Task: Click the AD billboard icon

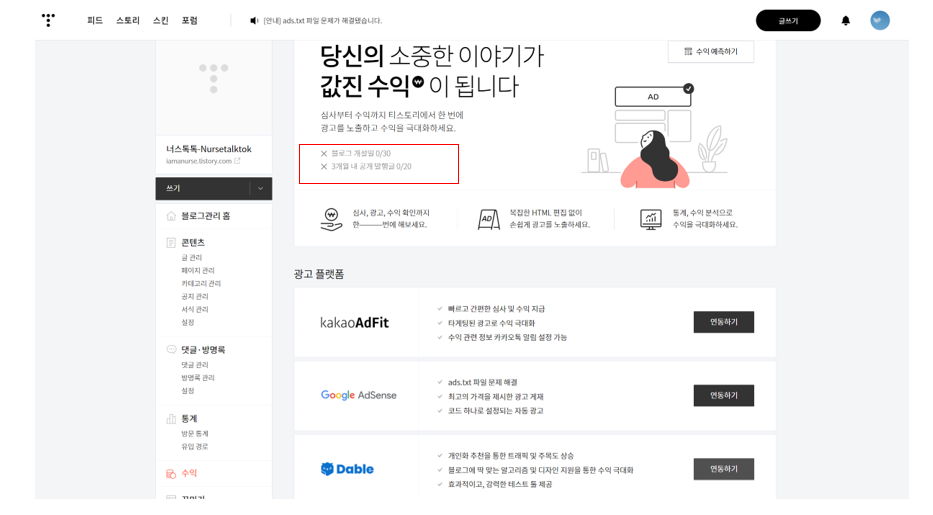Action: (489, 219)
